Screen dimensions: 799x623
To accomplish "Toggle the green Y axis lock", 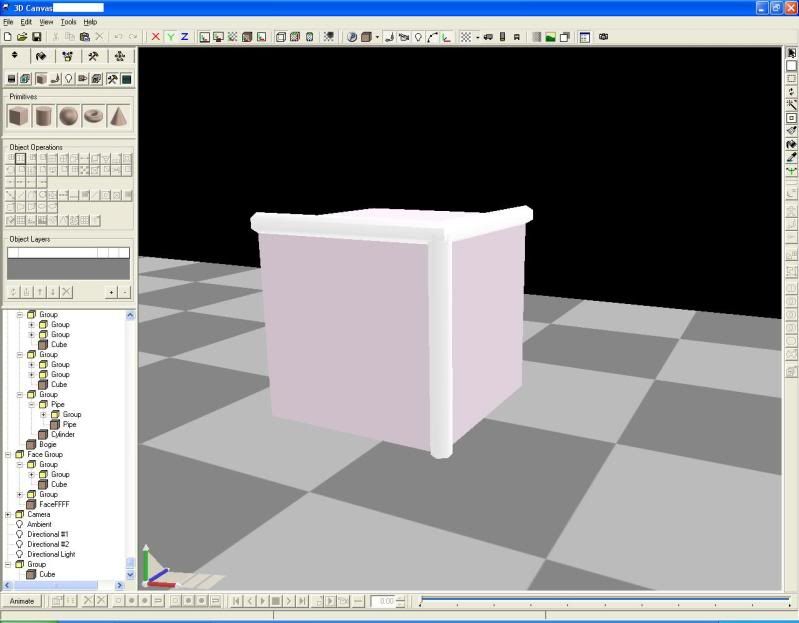I will coord(170,37).
